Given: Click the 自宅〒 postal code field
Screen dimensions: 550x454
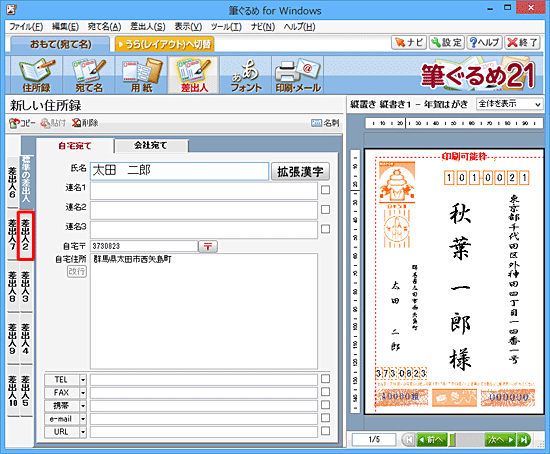Looking at the screenshot, I should 144,246.
